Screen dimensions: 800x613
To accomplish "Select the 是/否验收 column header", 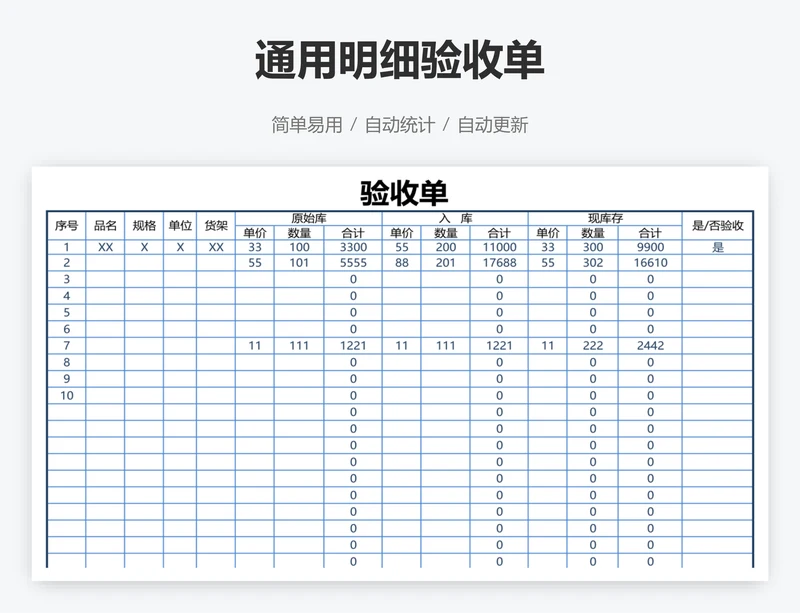I will click(717, 226).
